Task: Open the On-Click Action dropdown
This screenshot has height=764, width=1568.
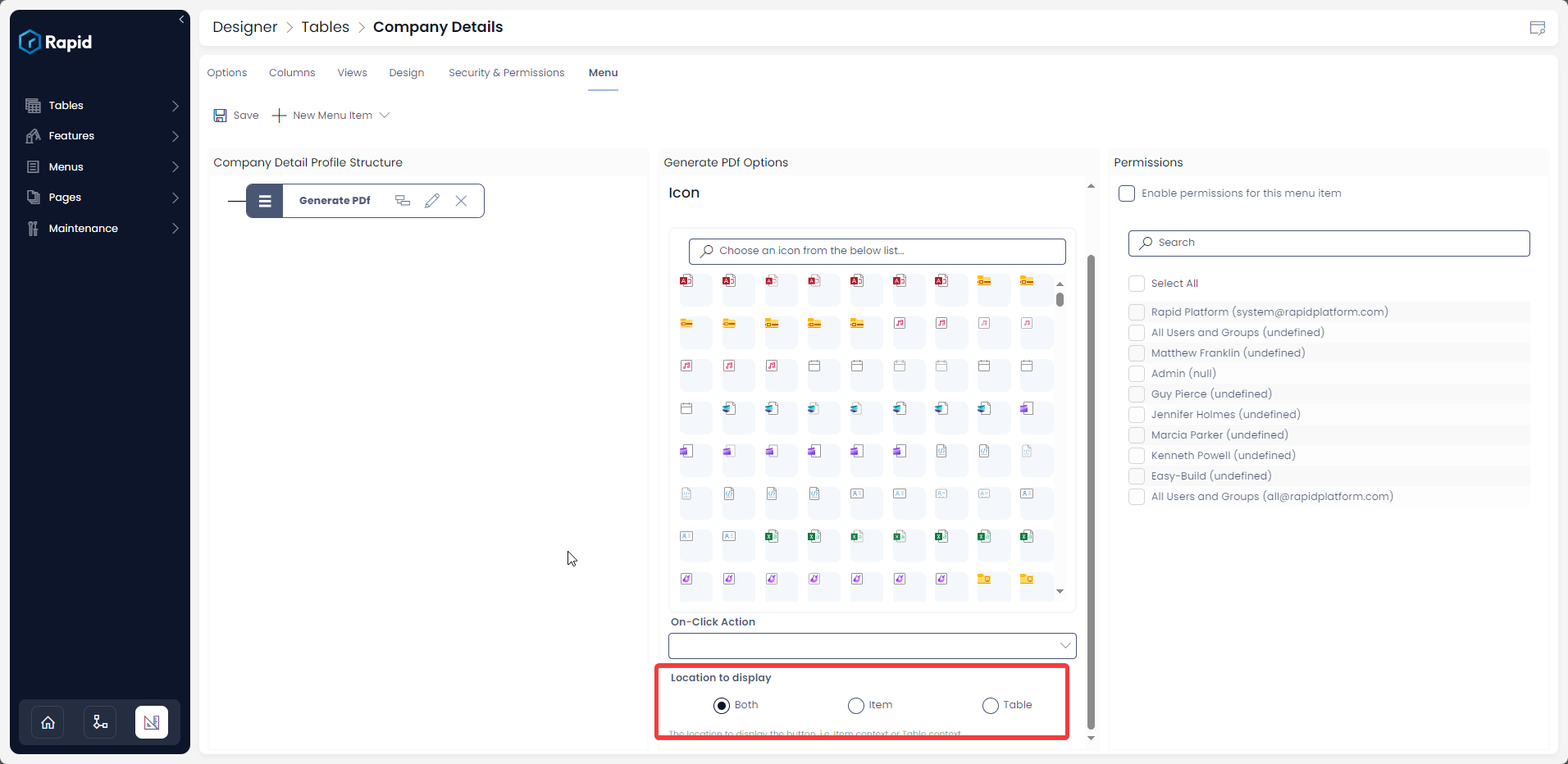Action: pos(872,646)
